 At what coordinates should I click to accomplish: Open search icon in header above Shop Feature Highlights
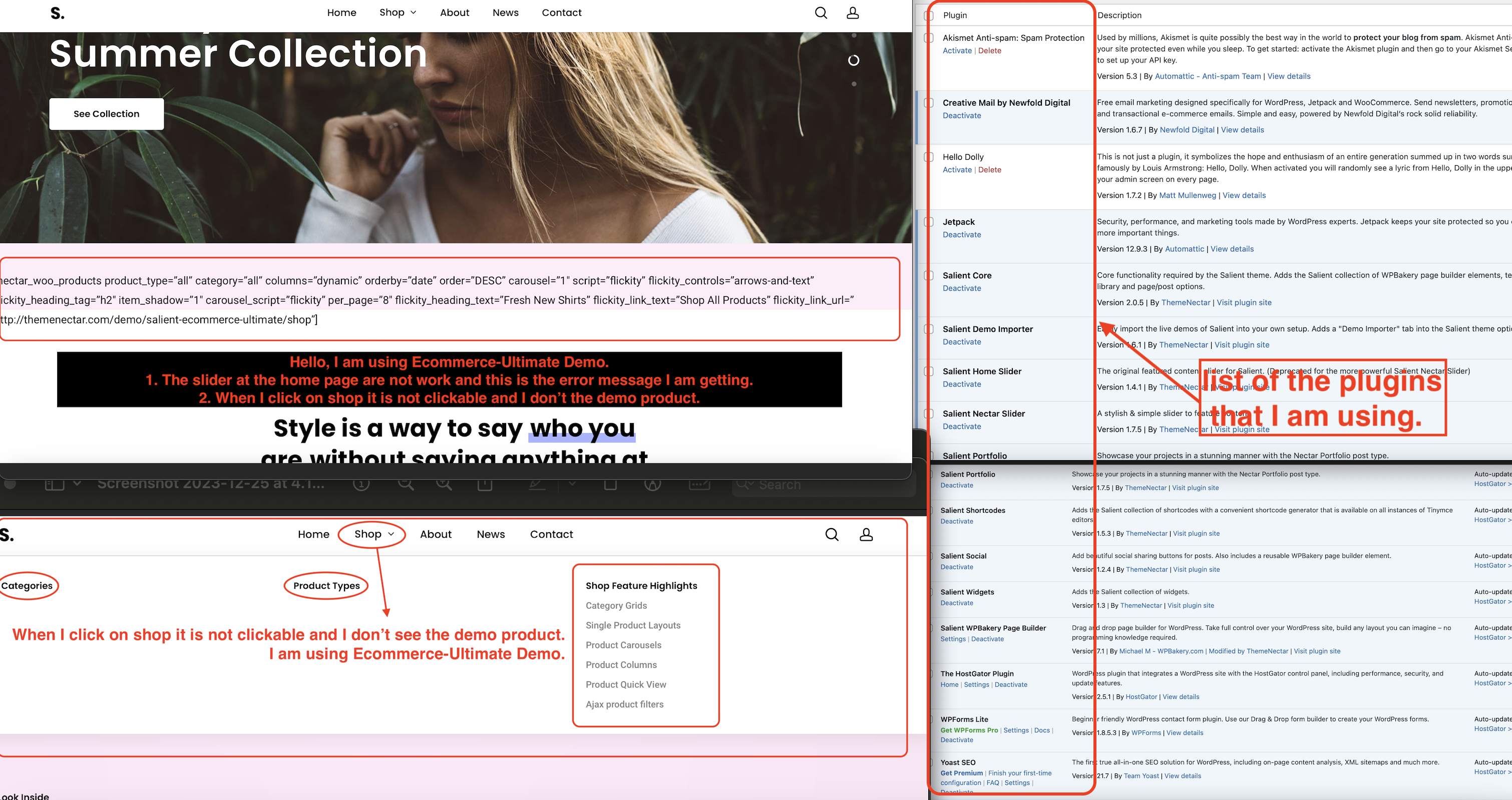(832, 534)
